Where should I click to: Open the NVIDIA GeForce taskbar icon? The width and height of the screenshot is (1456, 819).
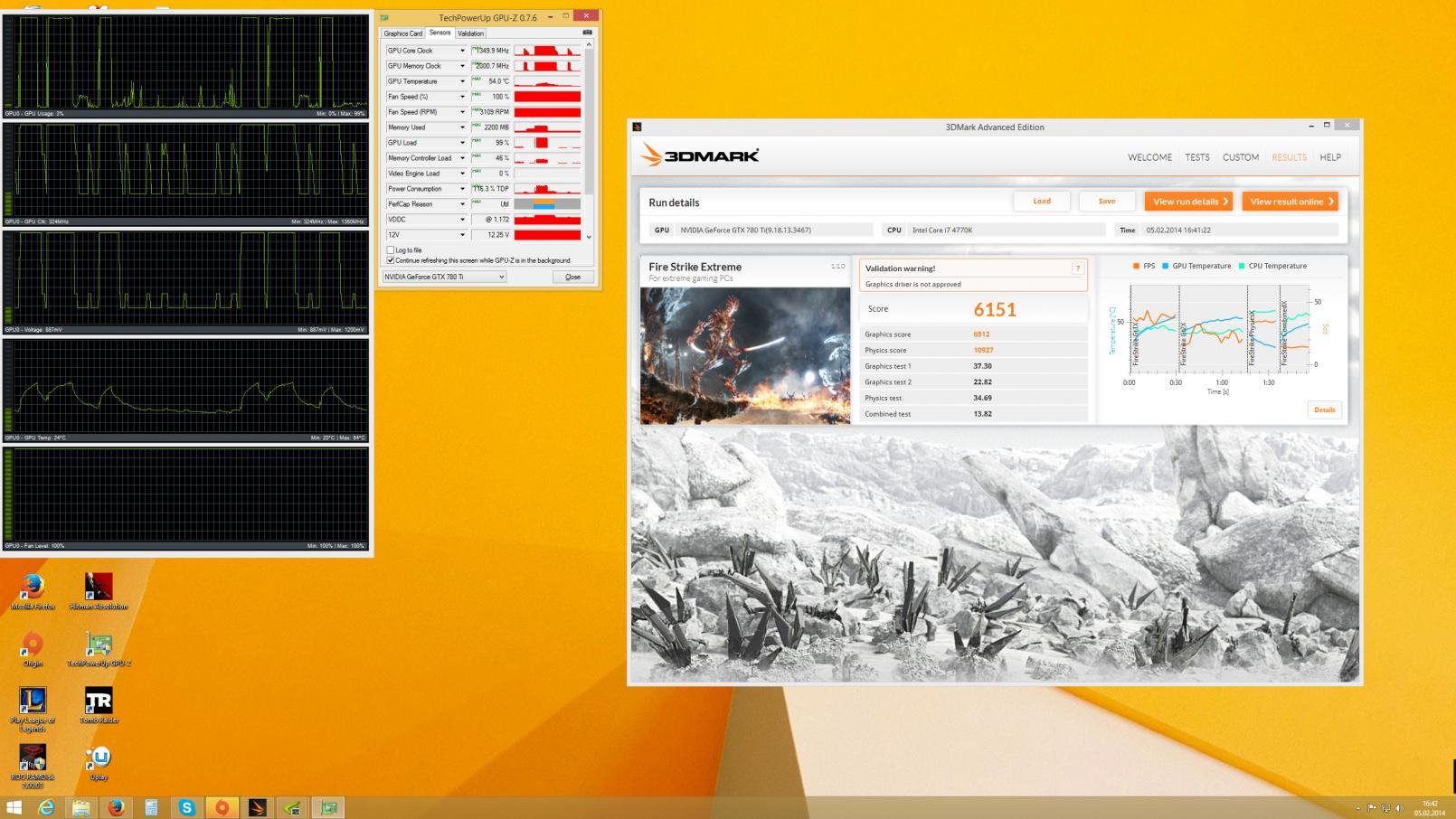(x=293, y=807)
